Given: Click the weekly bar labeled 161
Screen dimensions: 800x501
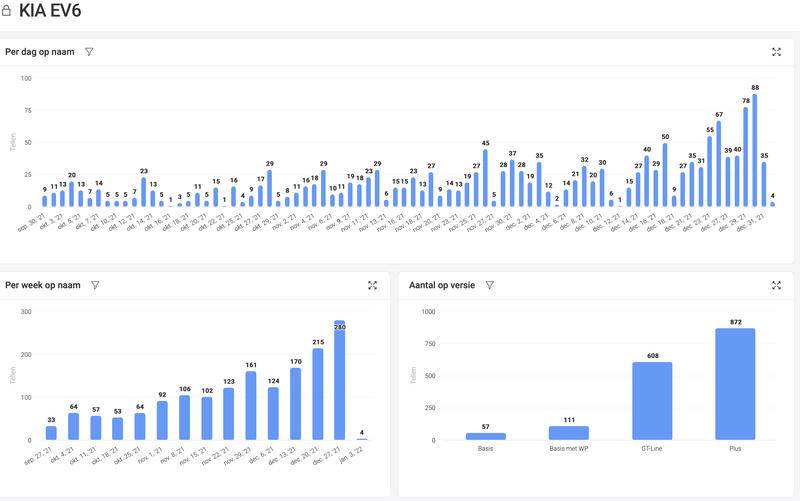Looking at the screenshot, I should point(251,406).
